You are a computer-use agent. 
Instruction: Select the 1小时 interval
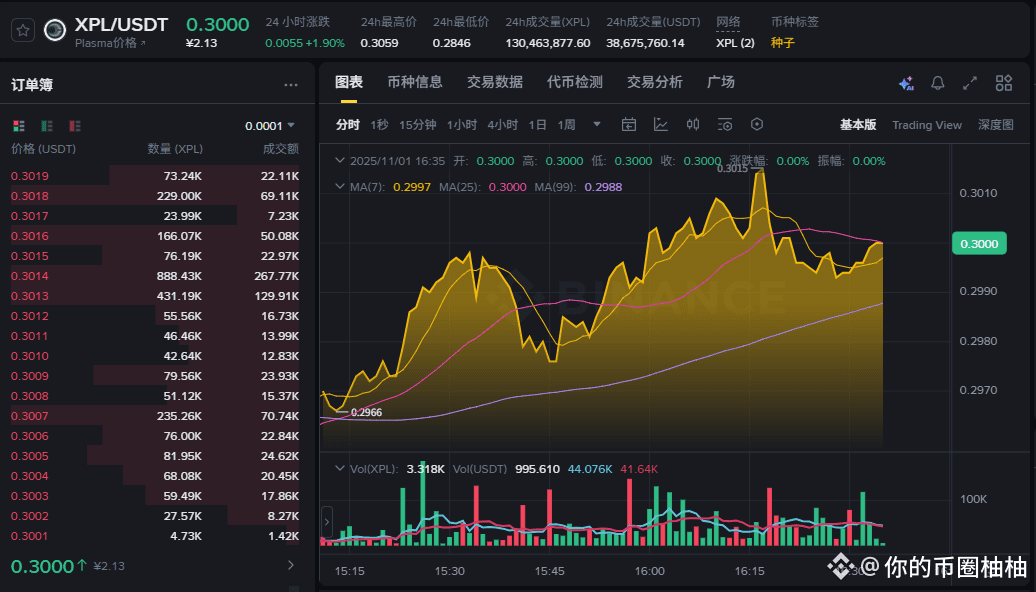coord(462,125)
